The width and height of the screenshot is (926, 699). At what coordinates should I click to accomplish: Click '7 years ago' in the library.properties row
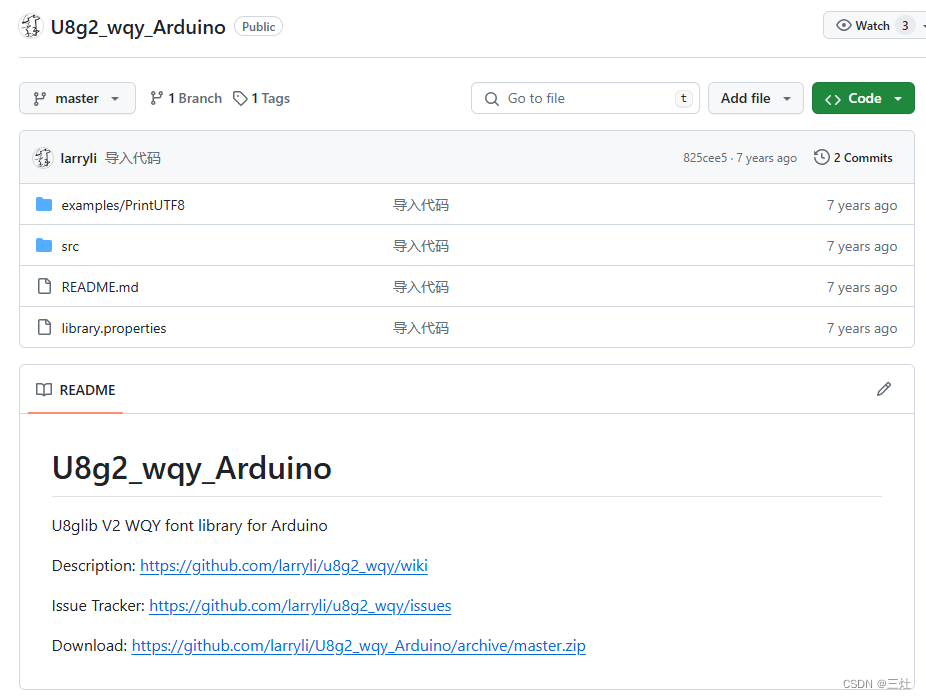(862, 328)
